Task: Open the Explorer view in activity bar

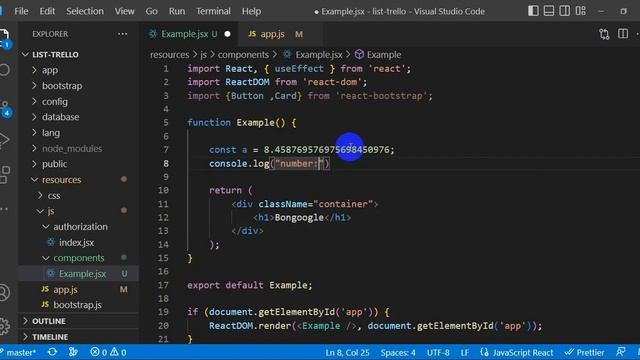Action: (x=4, y=38)
